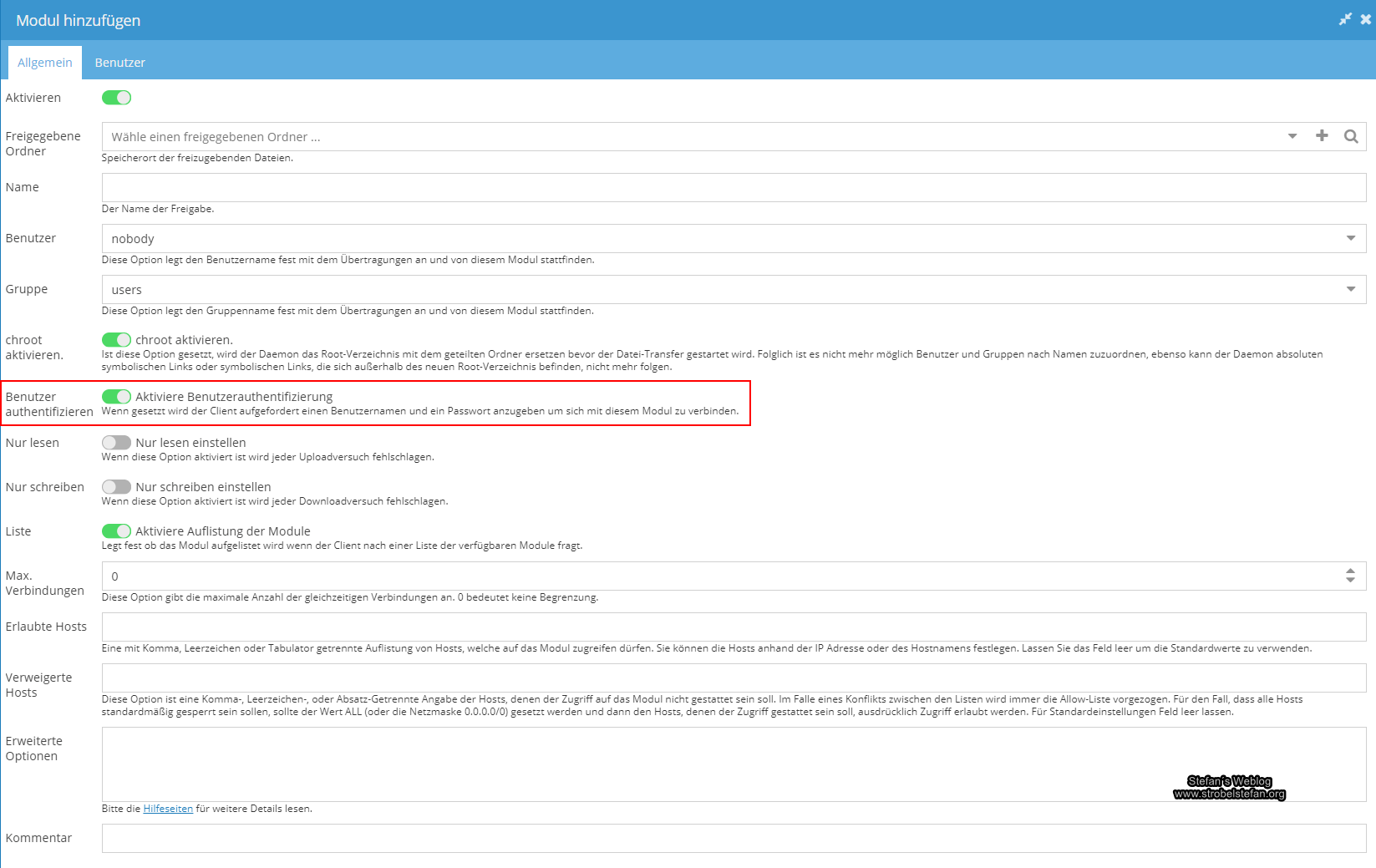The width and height of the screenshot is (1376, 868).
Task: Disable Aktiviere Benutzerauthentifizierung
Action: point(116,397)
